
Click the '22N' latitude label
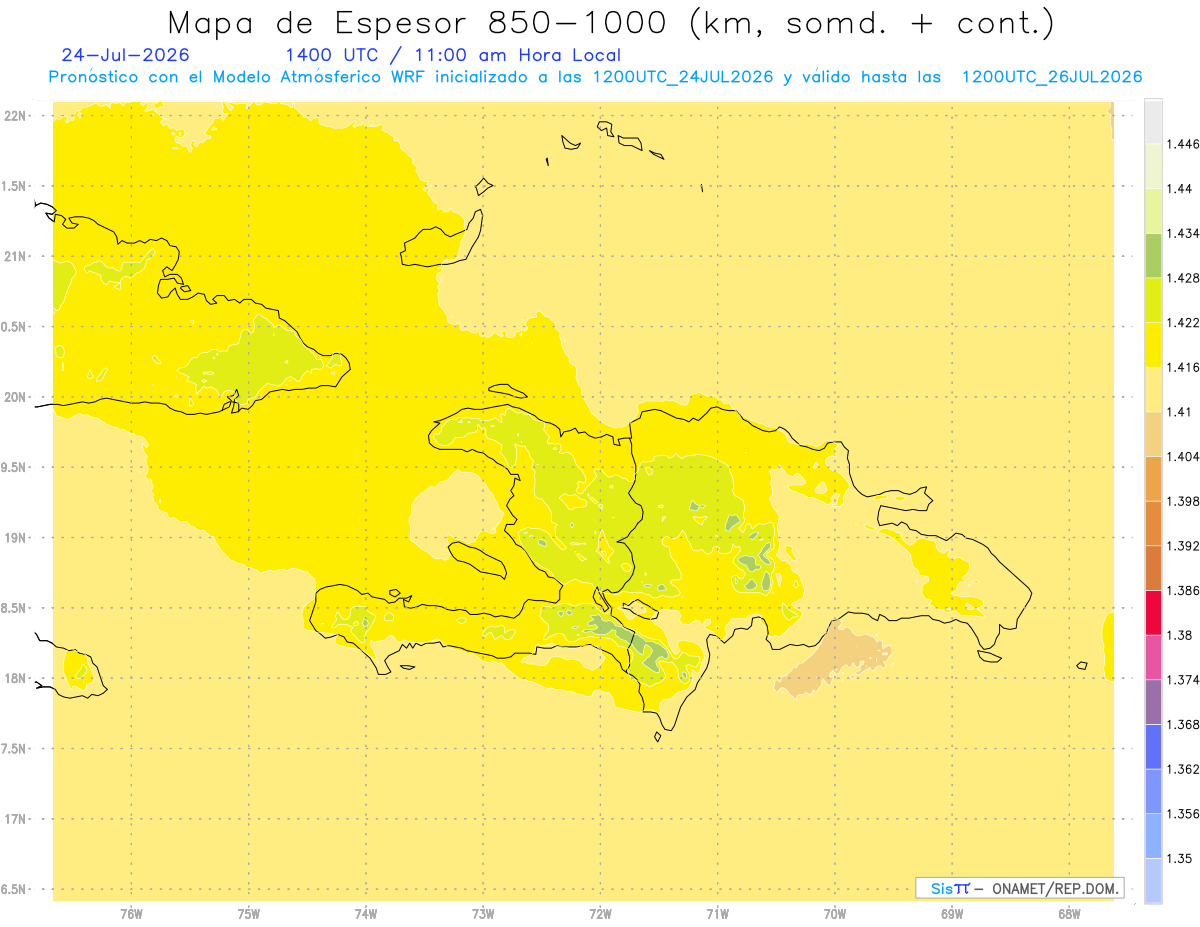[x=16, y=116]
